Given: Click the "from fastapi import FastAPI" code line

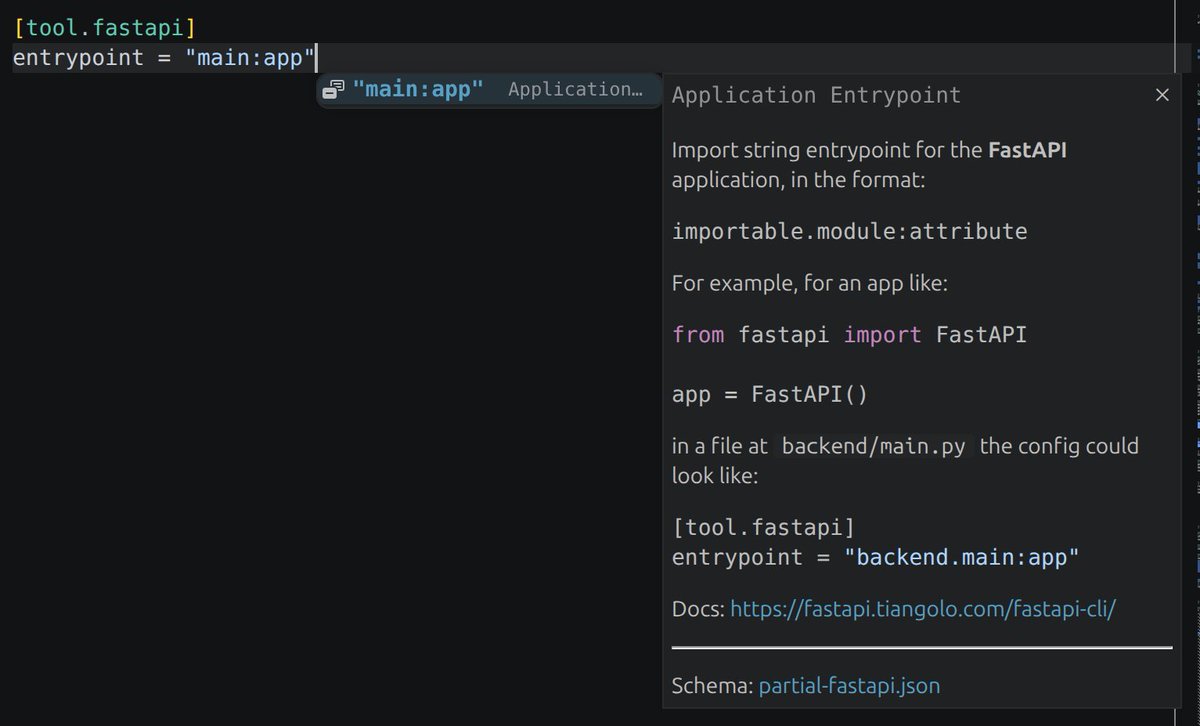Looking at the screenshot, I should 849,334.
